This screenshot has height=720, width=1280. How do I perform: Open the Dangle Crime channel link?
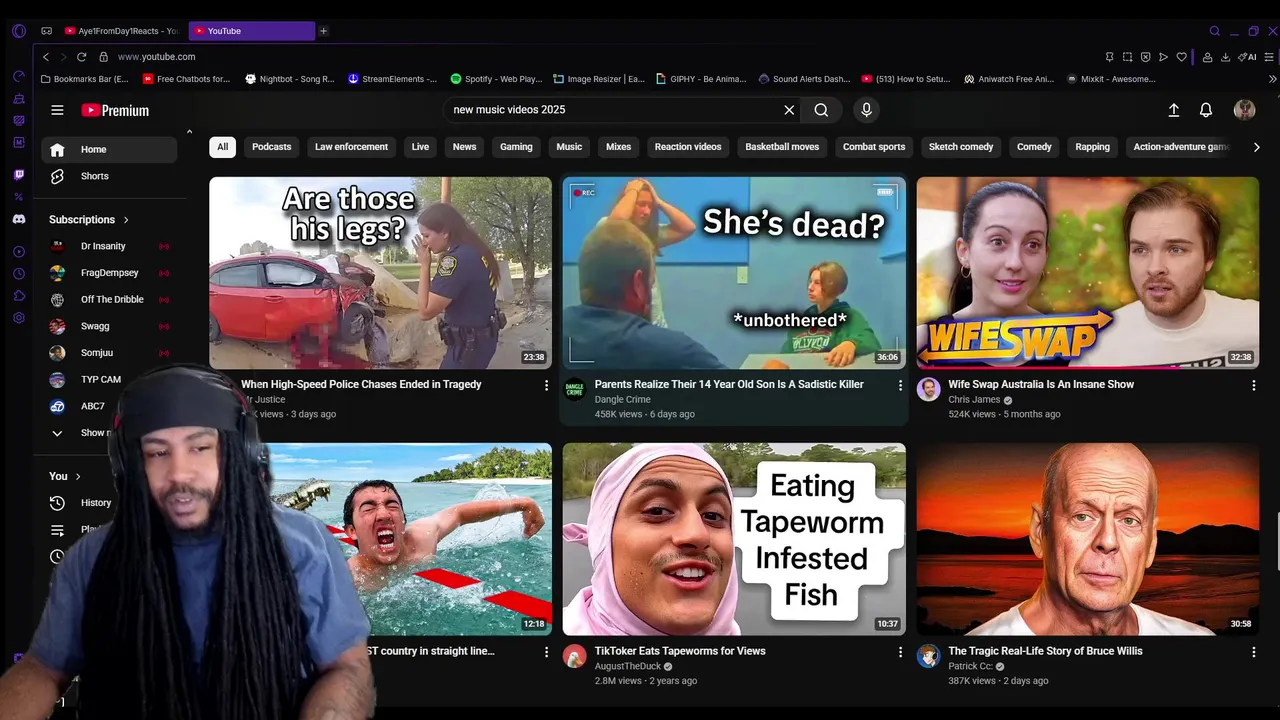pyautogui.click(x=622, y=400)
